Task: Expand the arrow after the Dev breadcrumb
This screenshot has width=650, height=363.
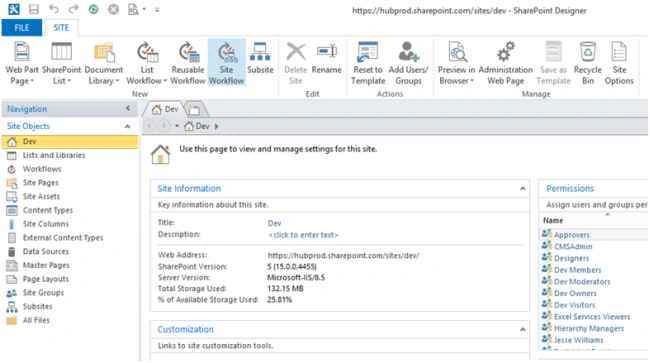Action: (x=216, y=126)
